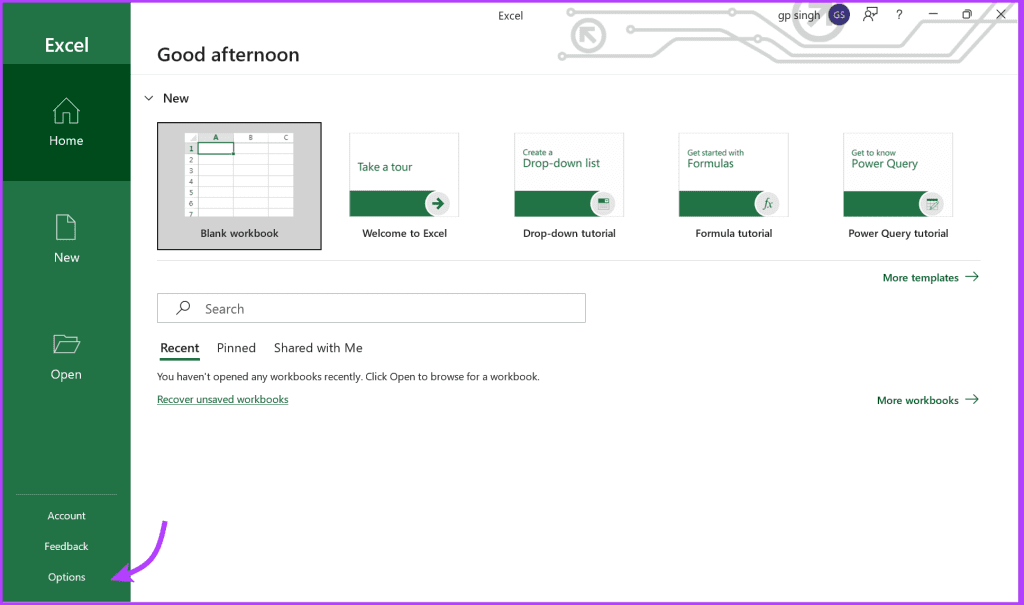Open Options from the sidebar

point(66,577)
